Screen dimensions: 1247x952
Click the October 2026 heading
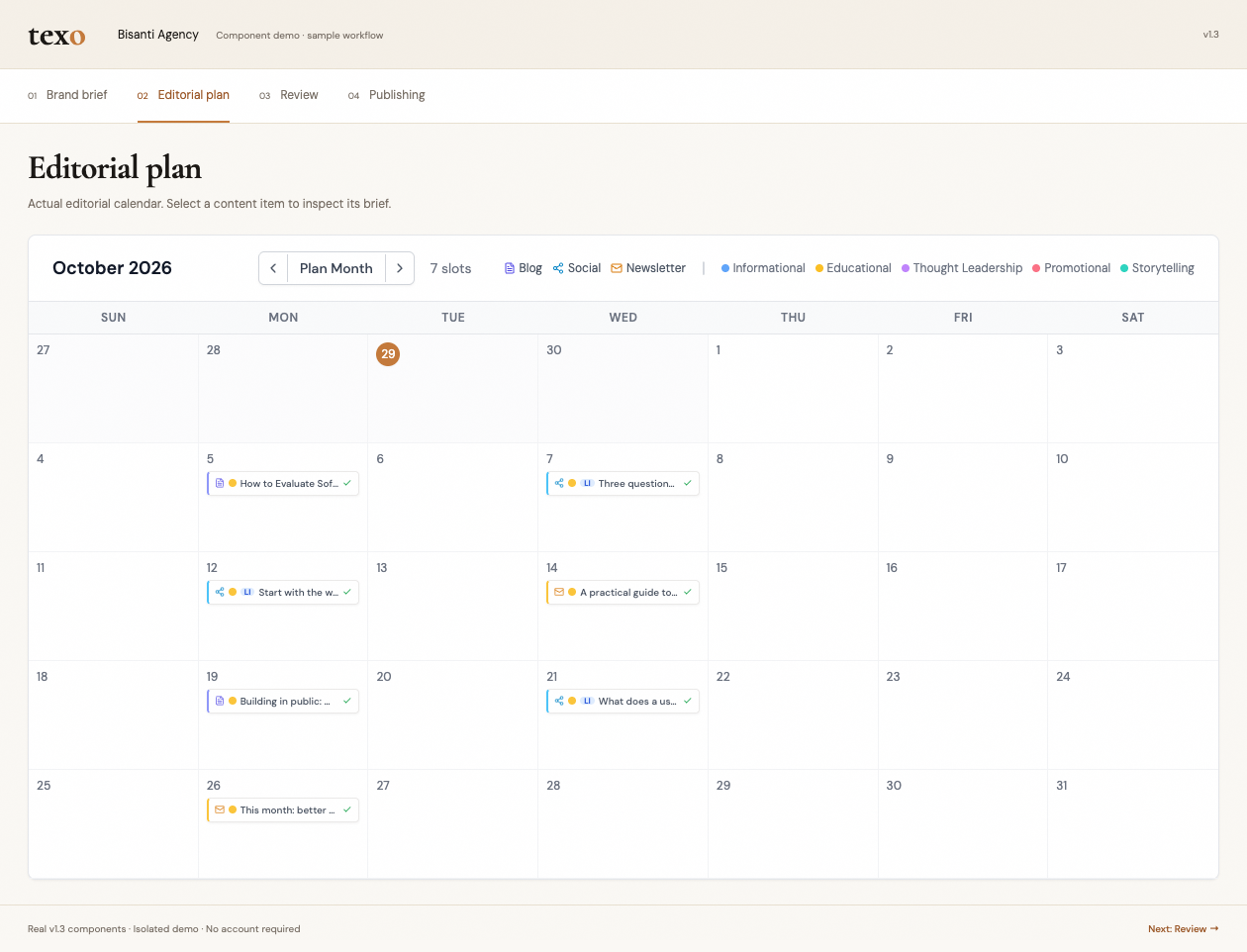(112, 268)
